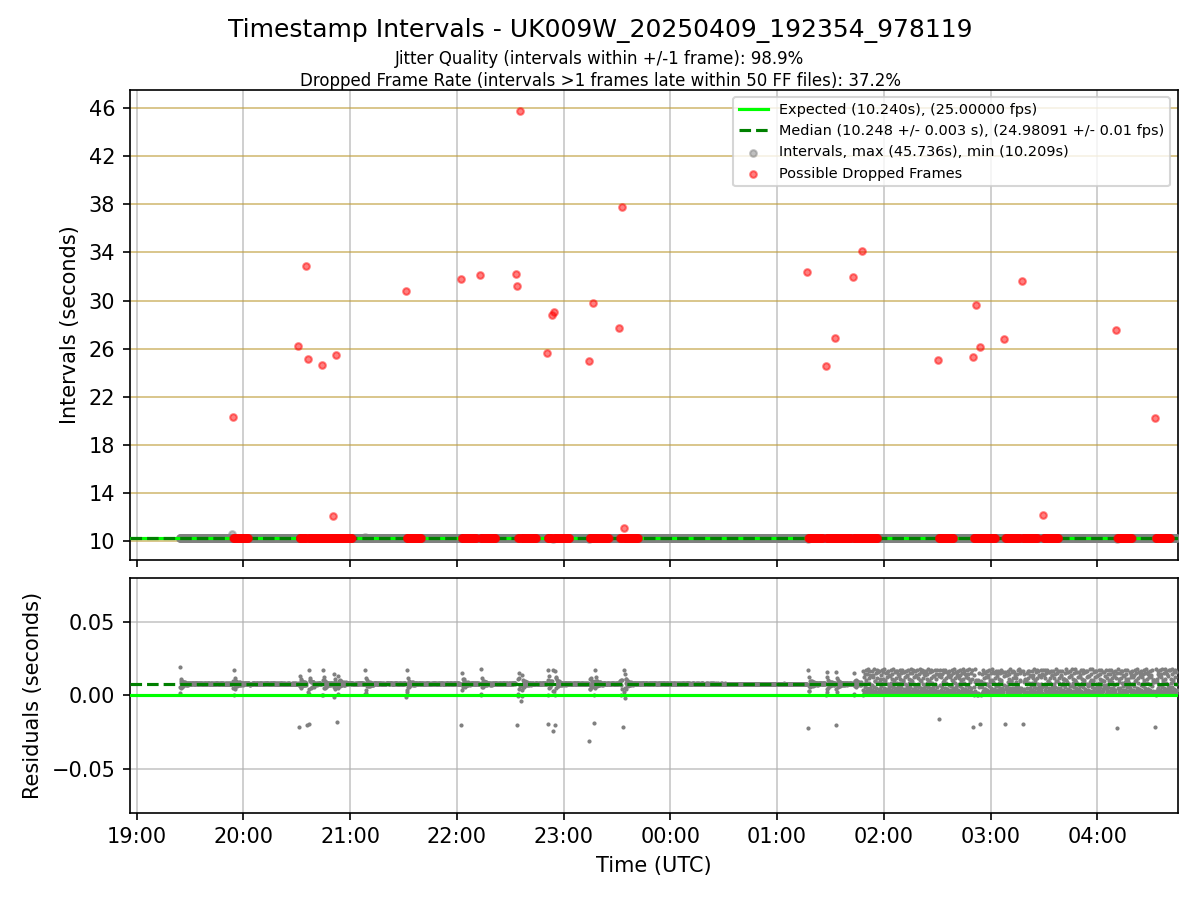Click the red point at 11 seconds near 23:30
This screenshot has width=1200, height=900.
click(x=624, y=528)
